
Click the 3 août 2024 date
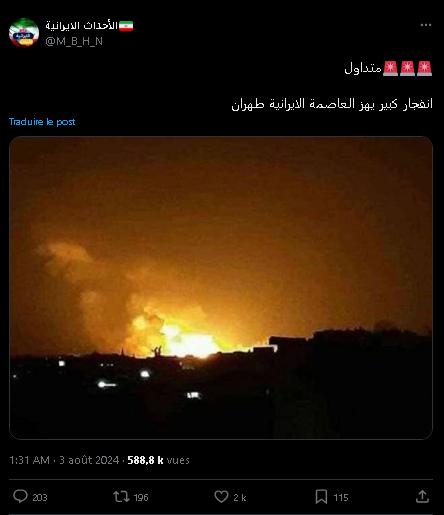tap(89, 460)
